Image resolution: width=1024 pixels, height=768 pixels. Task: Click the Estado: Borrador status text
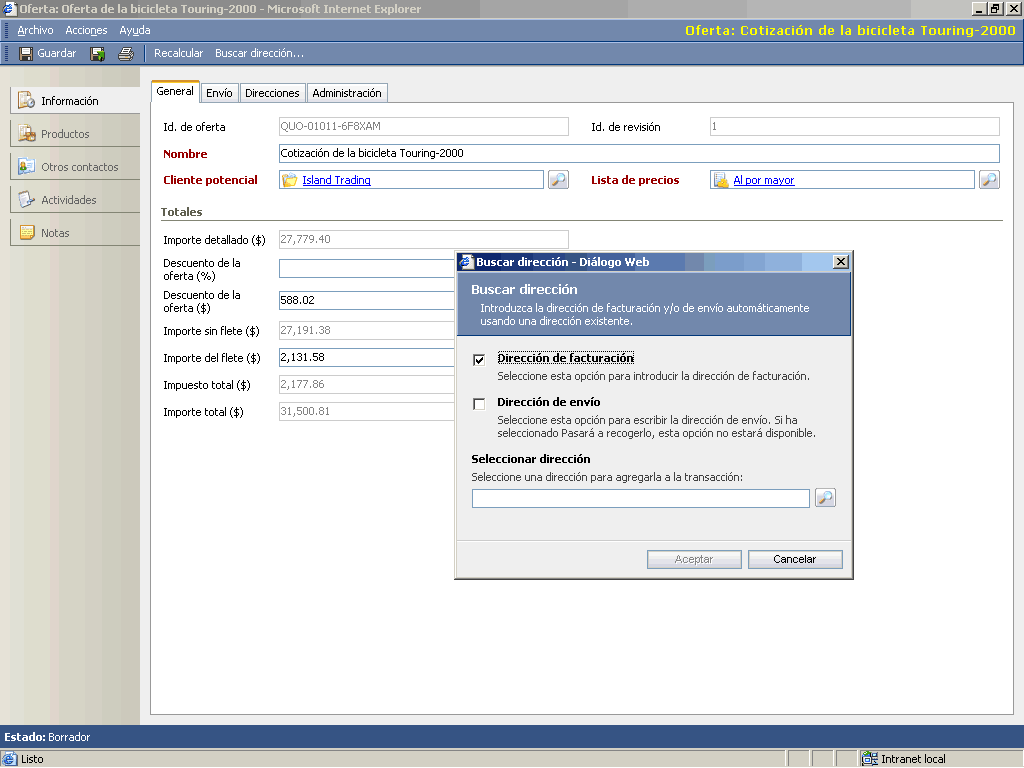pyautogui.click(x=47, y=737)
